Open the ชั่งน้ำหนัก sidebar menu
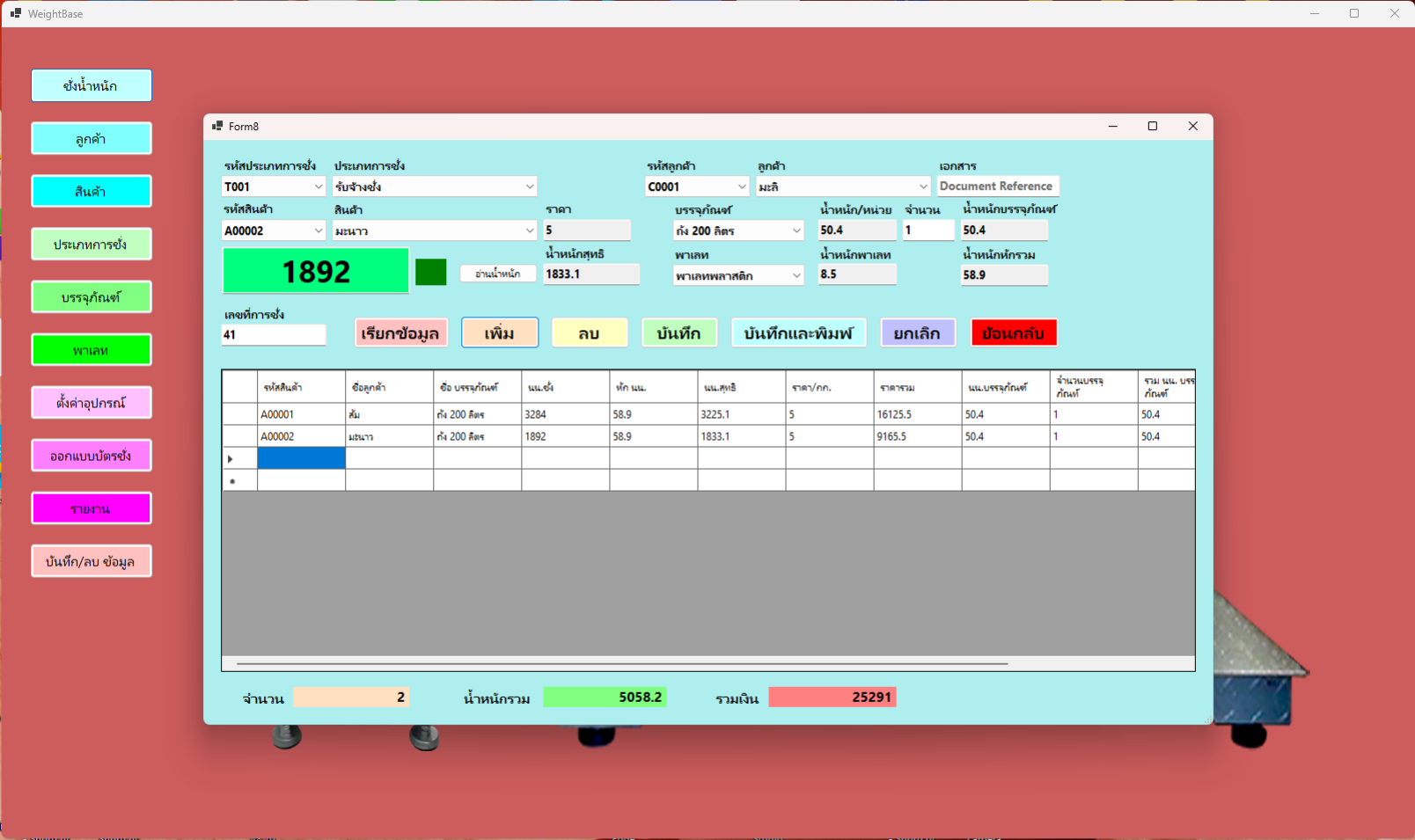Image resolution: width=1415 pixels, height=840 pixels. [92, 86]
